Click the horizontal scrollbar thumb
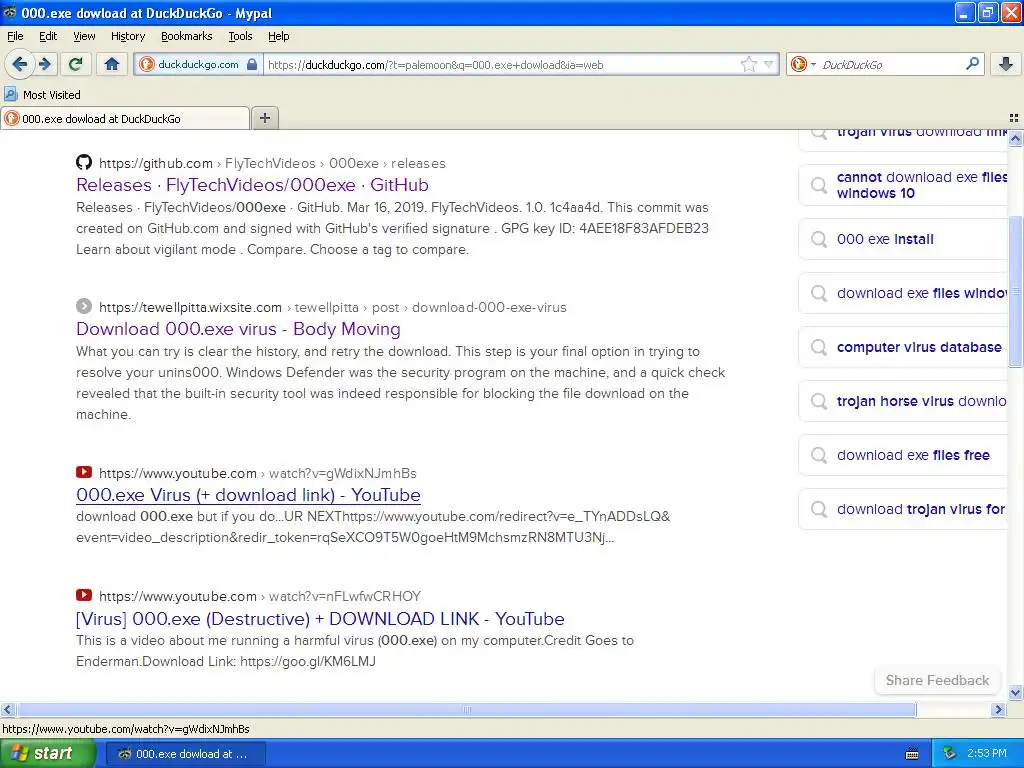The height and width of the screenshot is (768, 1024). [466, 709]
